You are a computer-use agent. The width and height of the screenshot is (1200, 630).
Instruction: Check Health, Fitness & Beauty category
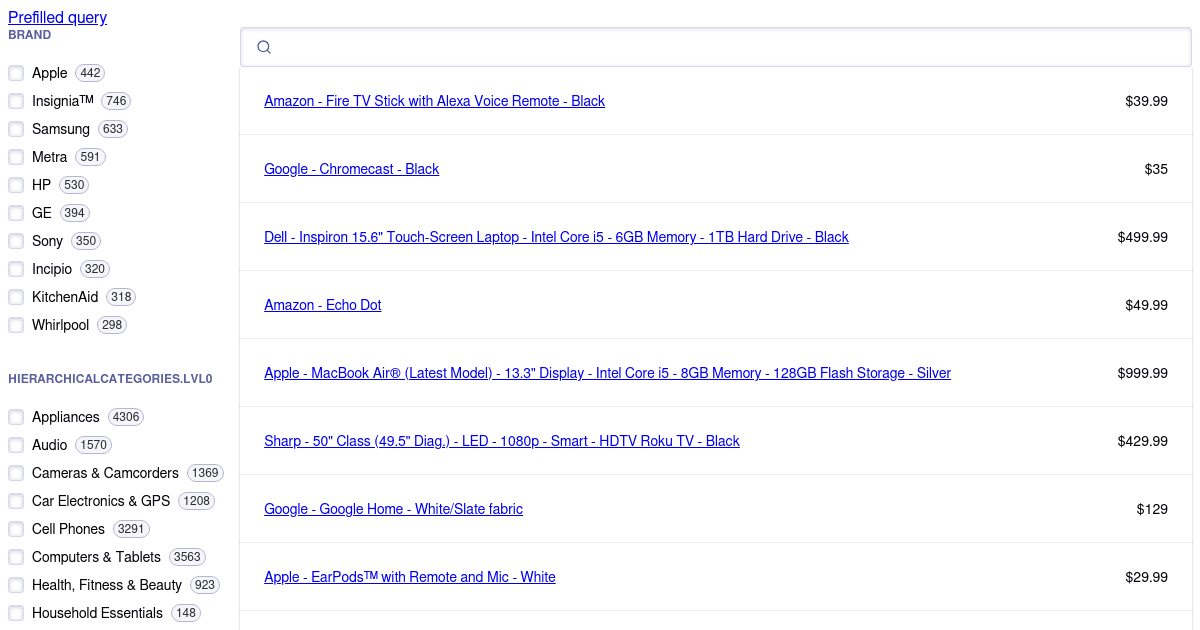point(16,585)
